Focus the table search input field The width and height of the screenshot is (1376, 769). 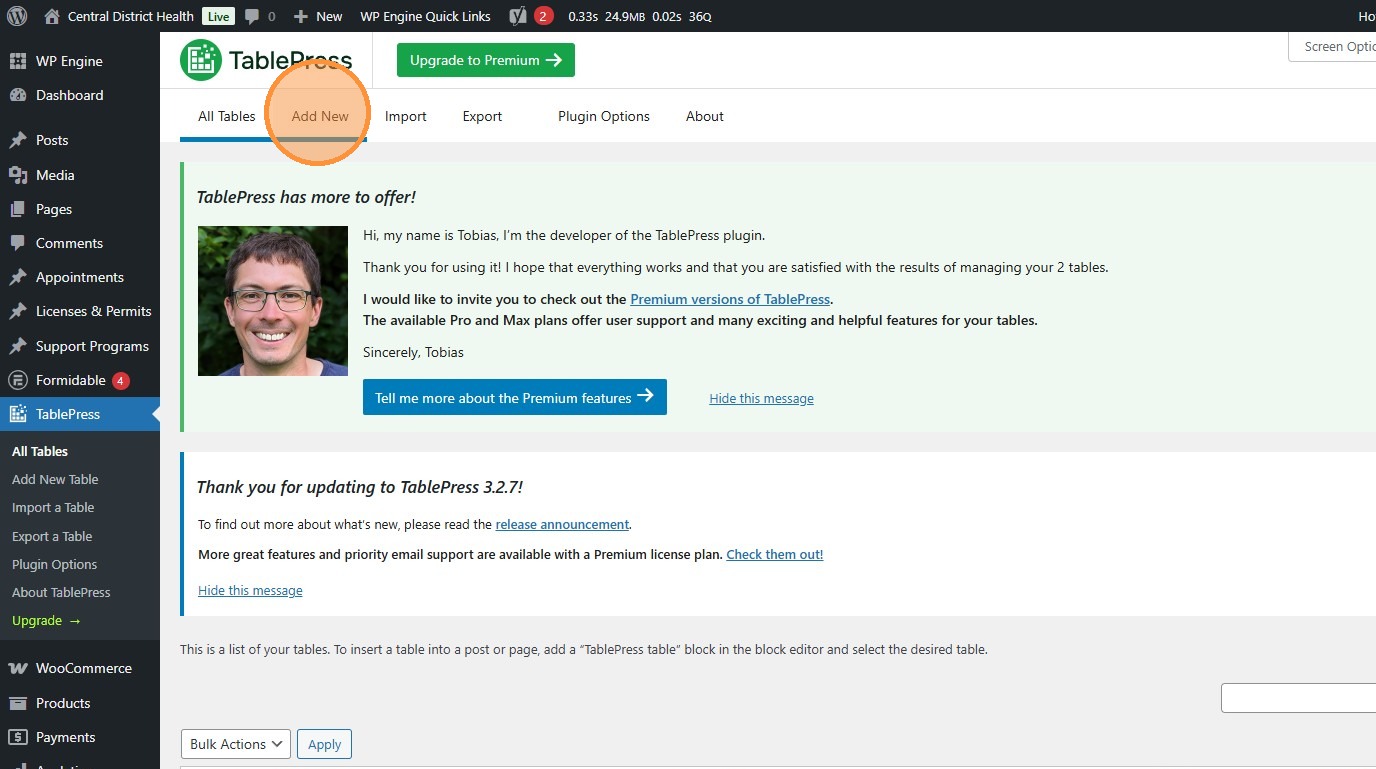coord(1298,698)
